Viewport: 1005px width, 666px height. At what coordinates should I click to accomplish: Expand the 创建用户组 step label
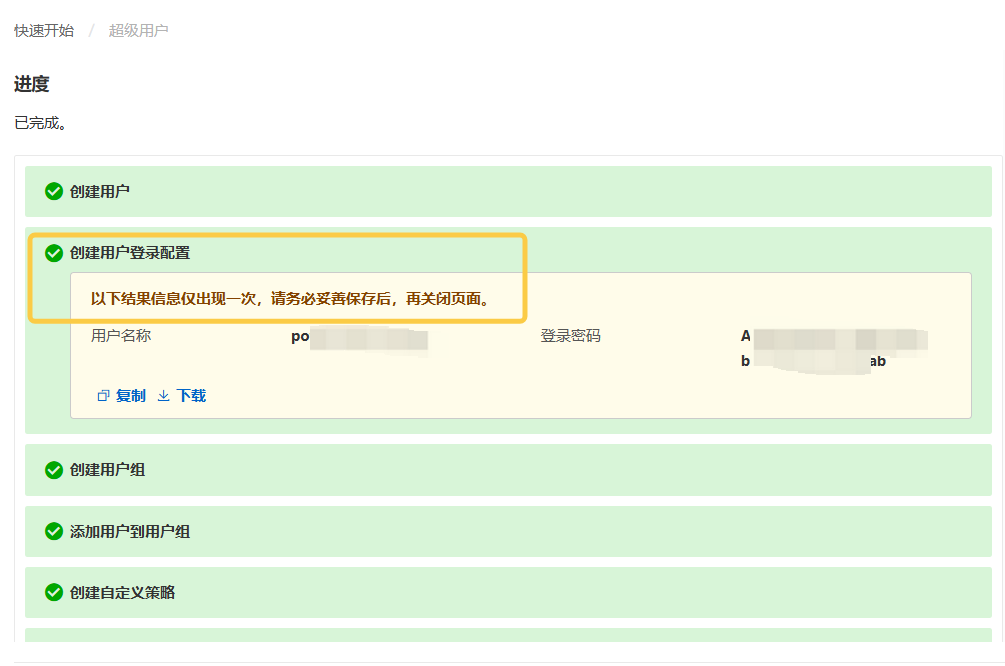(x=107, y=469)
